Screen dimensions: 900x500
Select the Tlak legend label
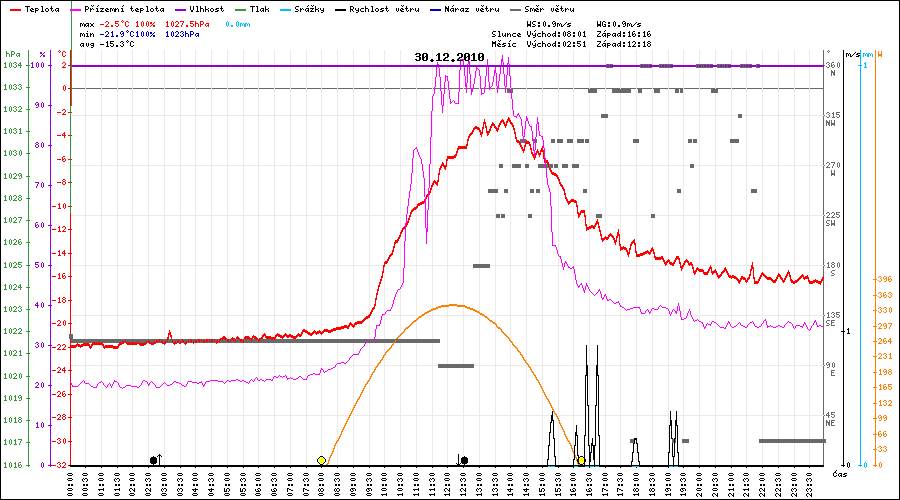click(259, 9)
